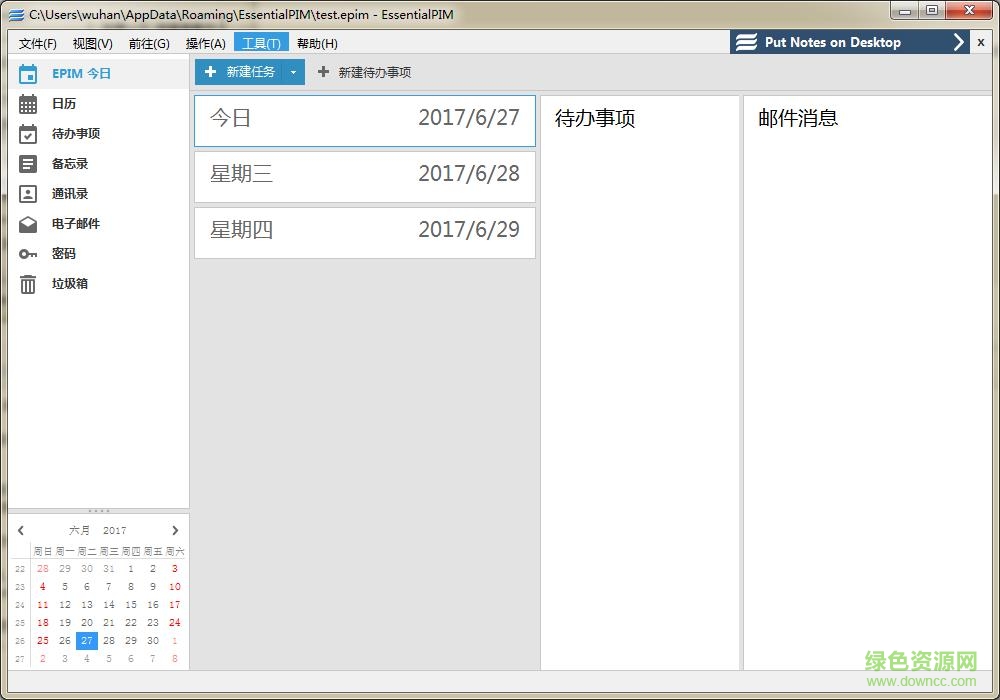Open the 通讯录 (Contacts) icon
The width and height of the screenshot is (1000, 700).
pyautogui.click(x=27, y=193)
